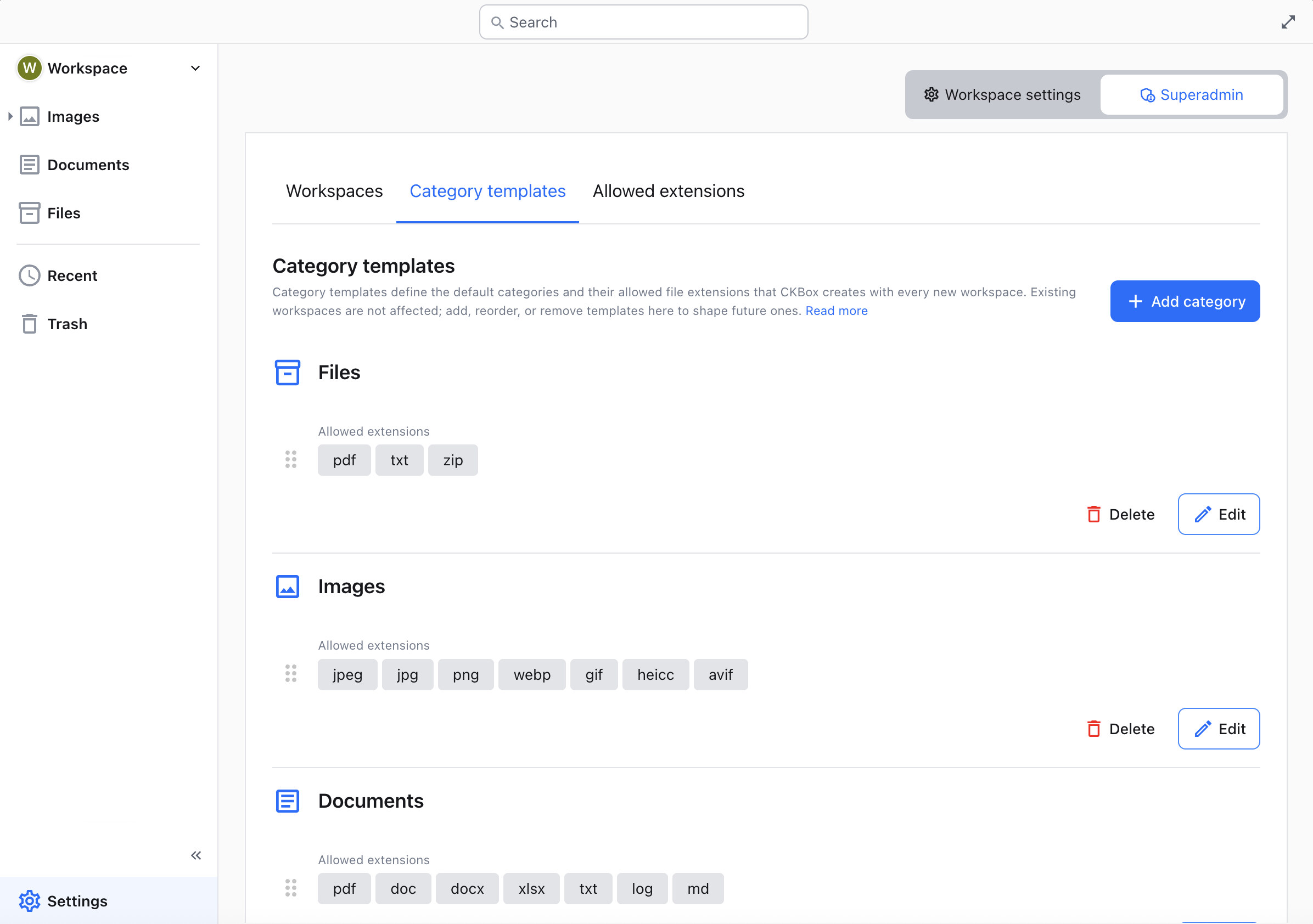Image resolution: width=1313 pixels, height=924 pixels.
Task: Click the sidebar Files archive icon
Action: (x=30, y=213)
